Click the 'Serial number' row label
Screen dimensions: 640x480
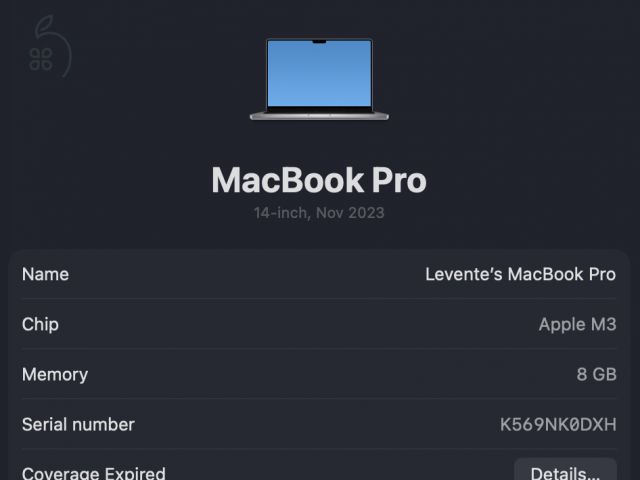78,424
